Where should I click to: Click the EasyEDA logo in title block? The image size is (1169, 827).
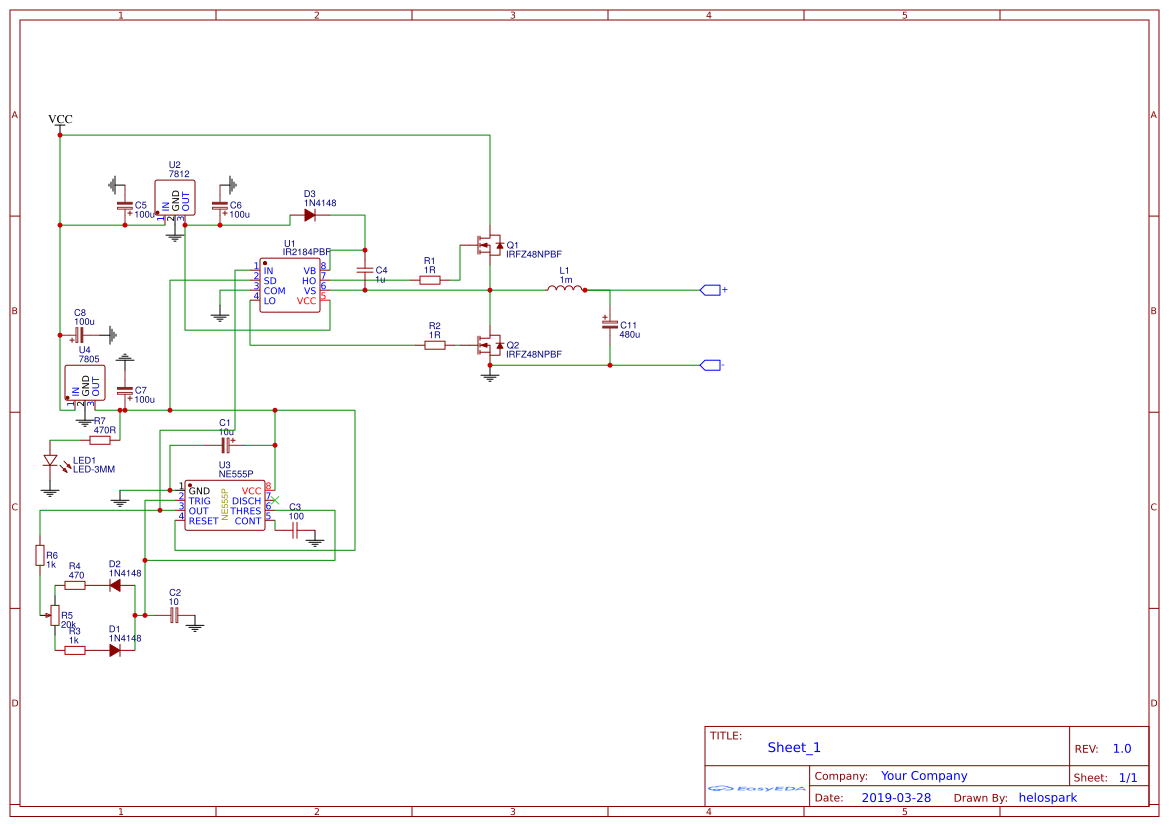(757, 788)
